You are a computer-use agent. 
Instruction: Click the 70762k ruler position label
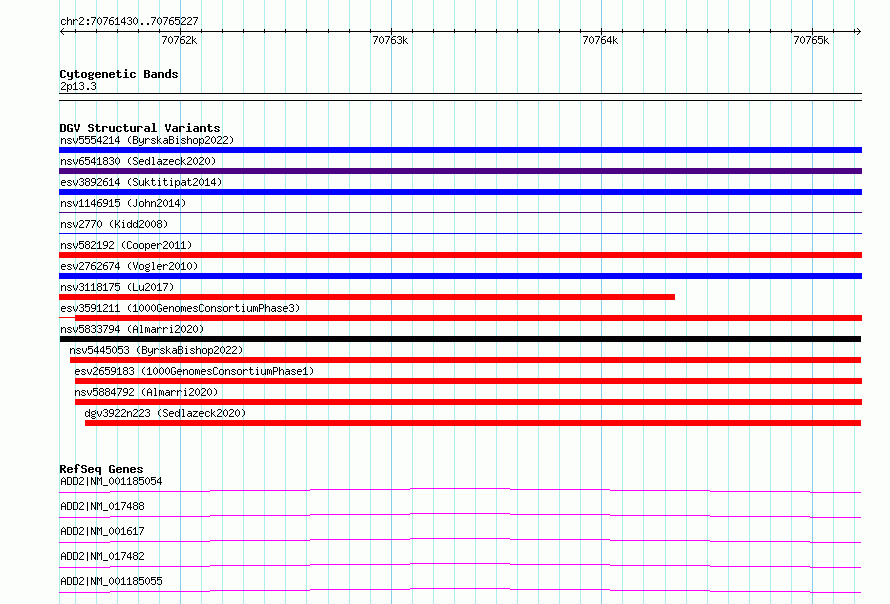tap(179, 40)
